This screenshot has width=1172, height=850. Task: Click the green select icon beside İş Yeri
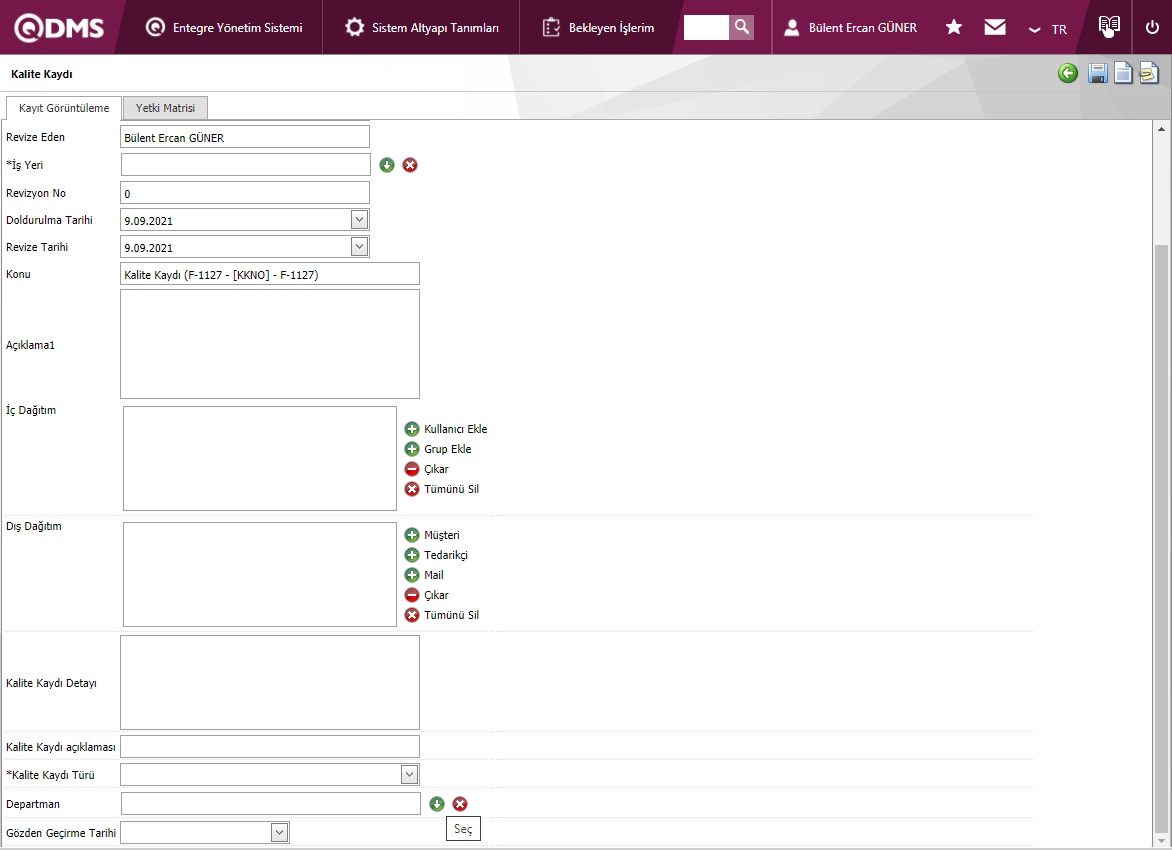pyautogui.click(x=387, y=165)
